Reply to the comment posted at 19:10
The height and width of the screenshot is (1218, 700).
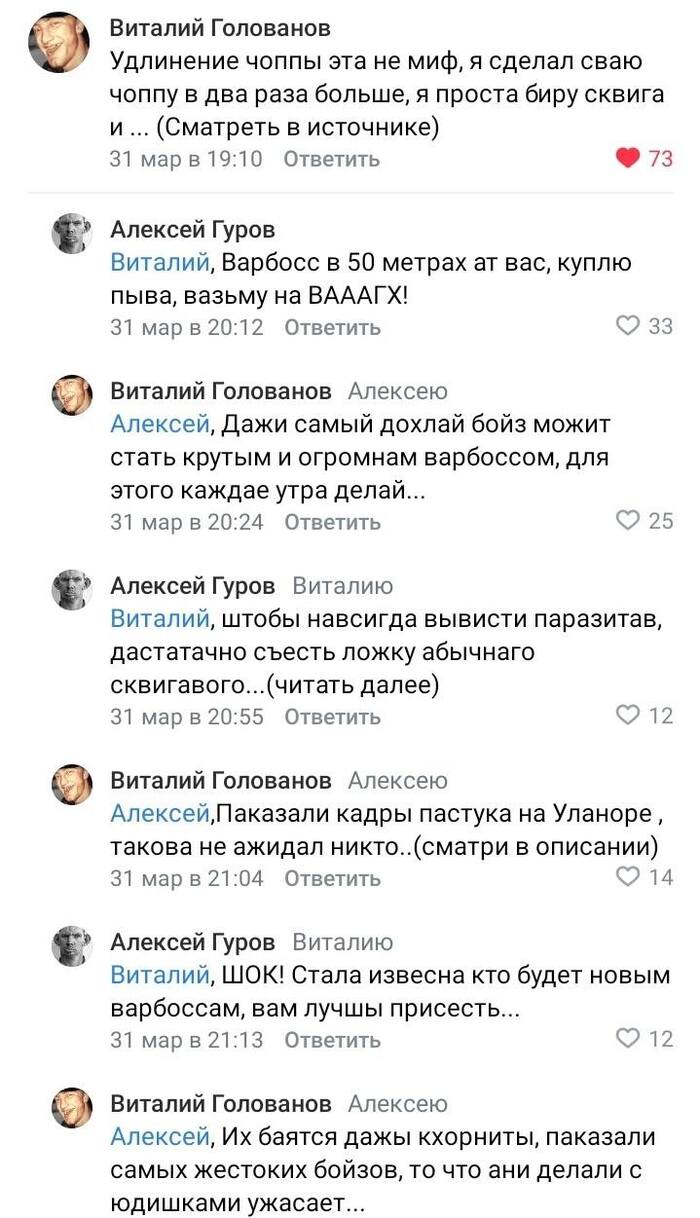(332, 159)
